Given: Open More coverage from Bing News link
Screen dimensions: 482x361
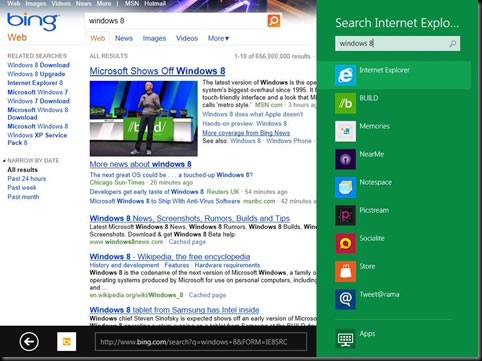Looking at the screenshot, I should tap(246, 133).
